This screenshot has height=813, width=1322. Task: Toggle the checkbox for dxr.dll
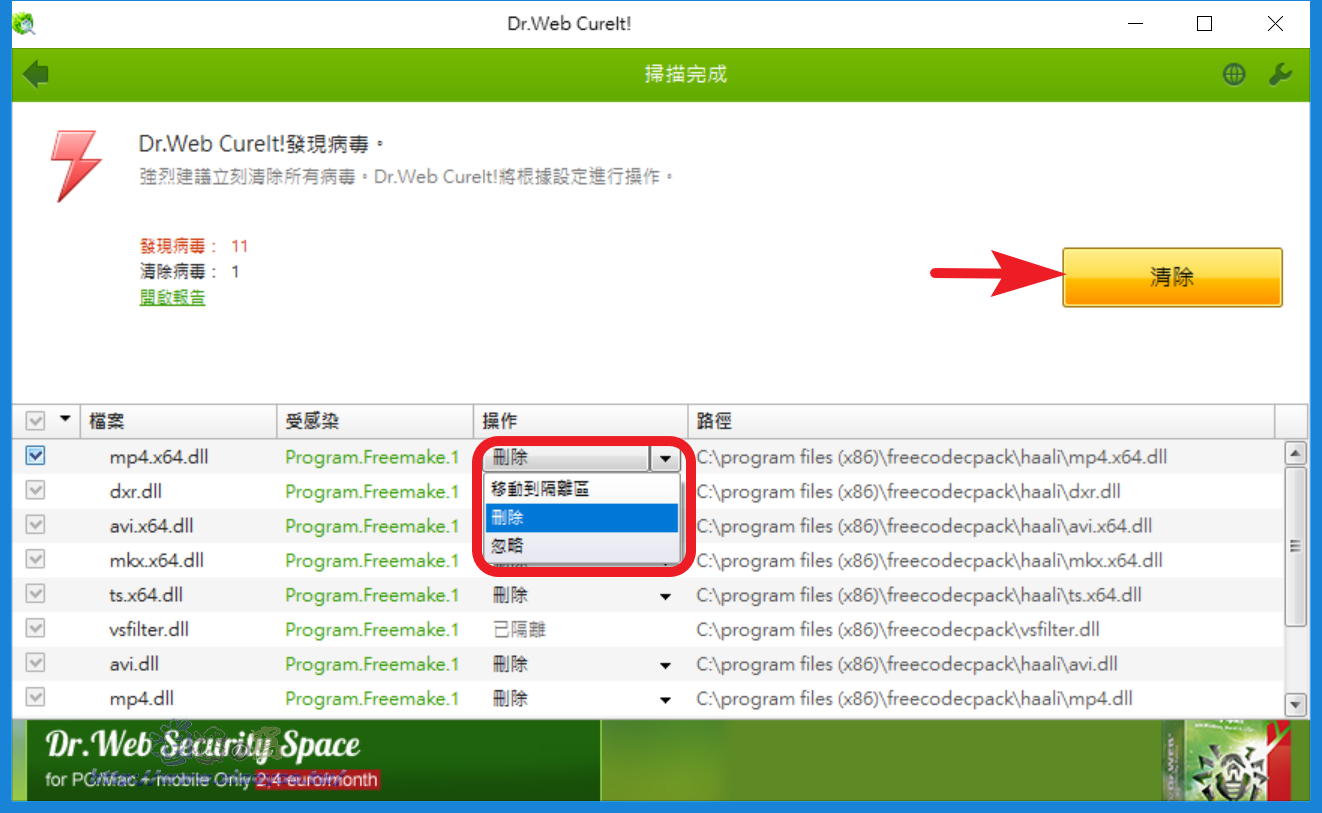tap(36, 491)
